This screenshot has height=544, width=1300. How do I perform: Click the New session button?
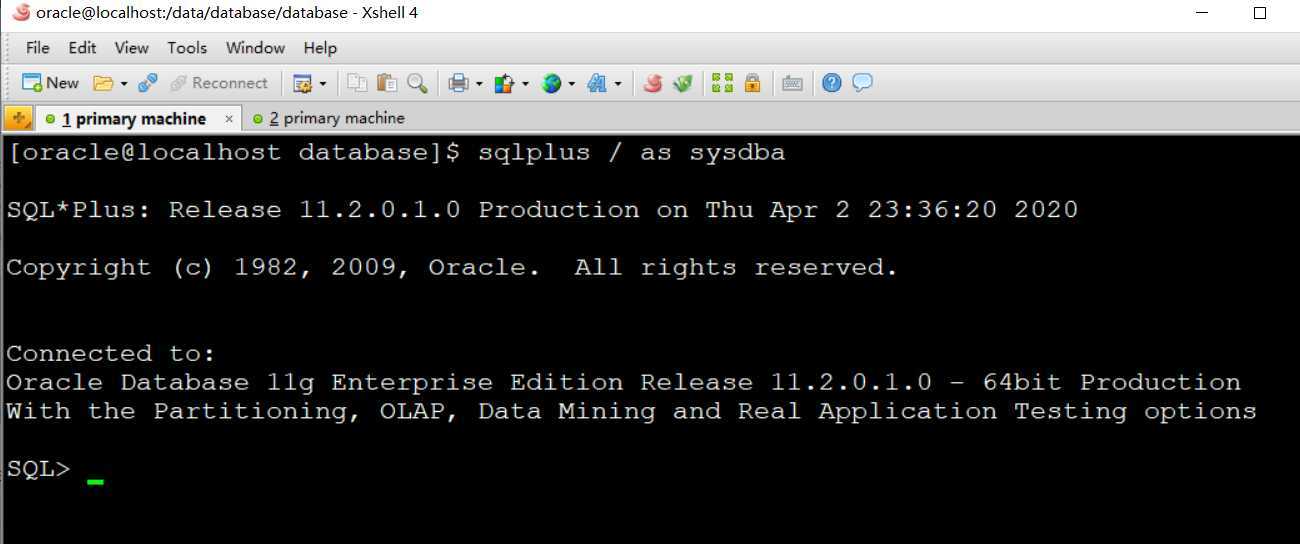coord(50,83)
